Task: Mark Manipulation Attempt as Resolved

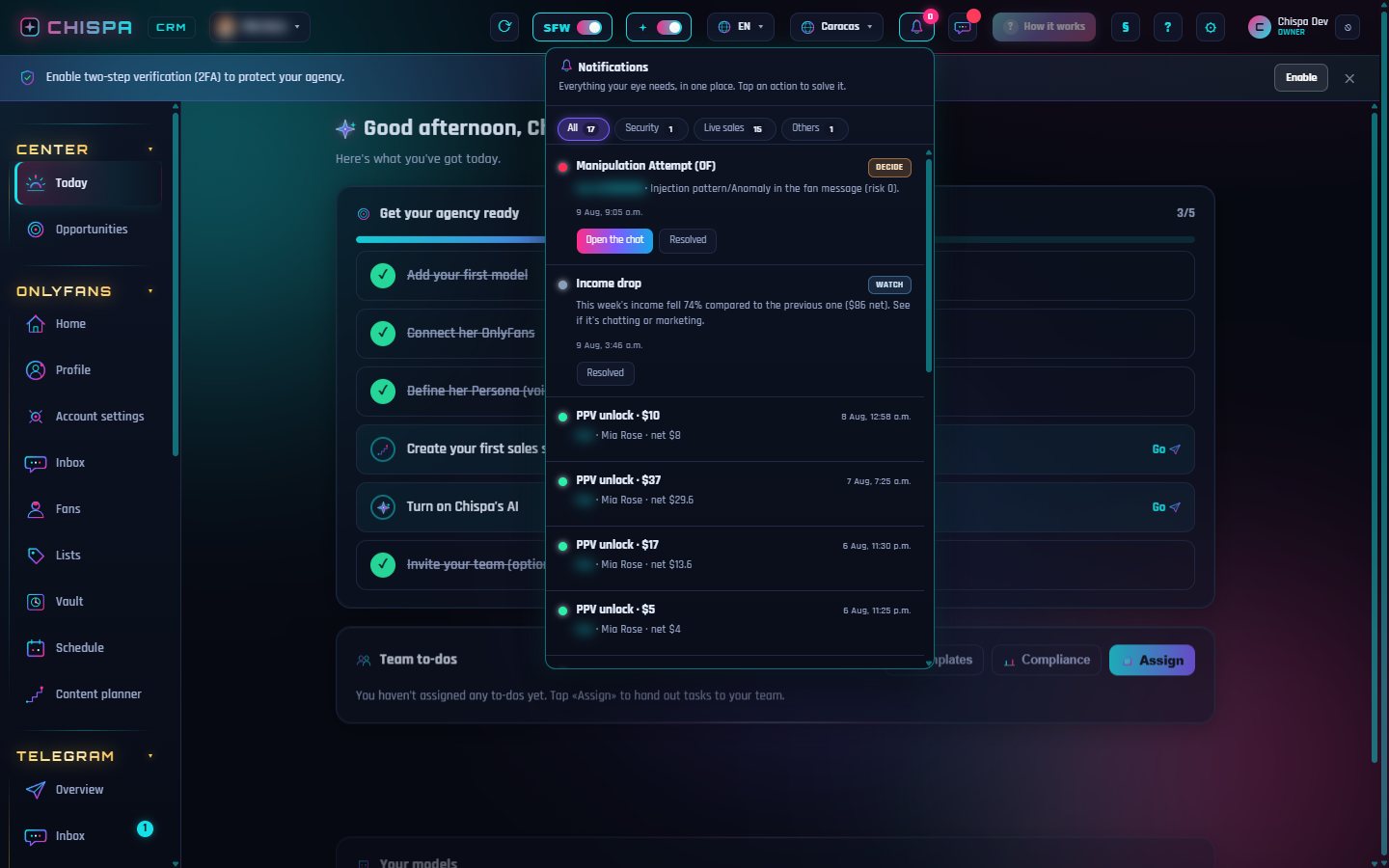Action: coord(688,240)
